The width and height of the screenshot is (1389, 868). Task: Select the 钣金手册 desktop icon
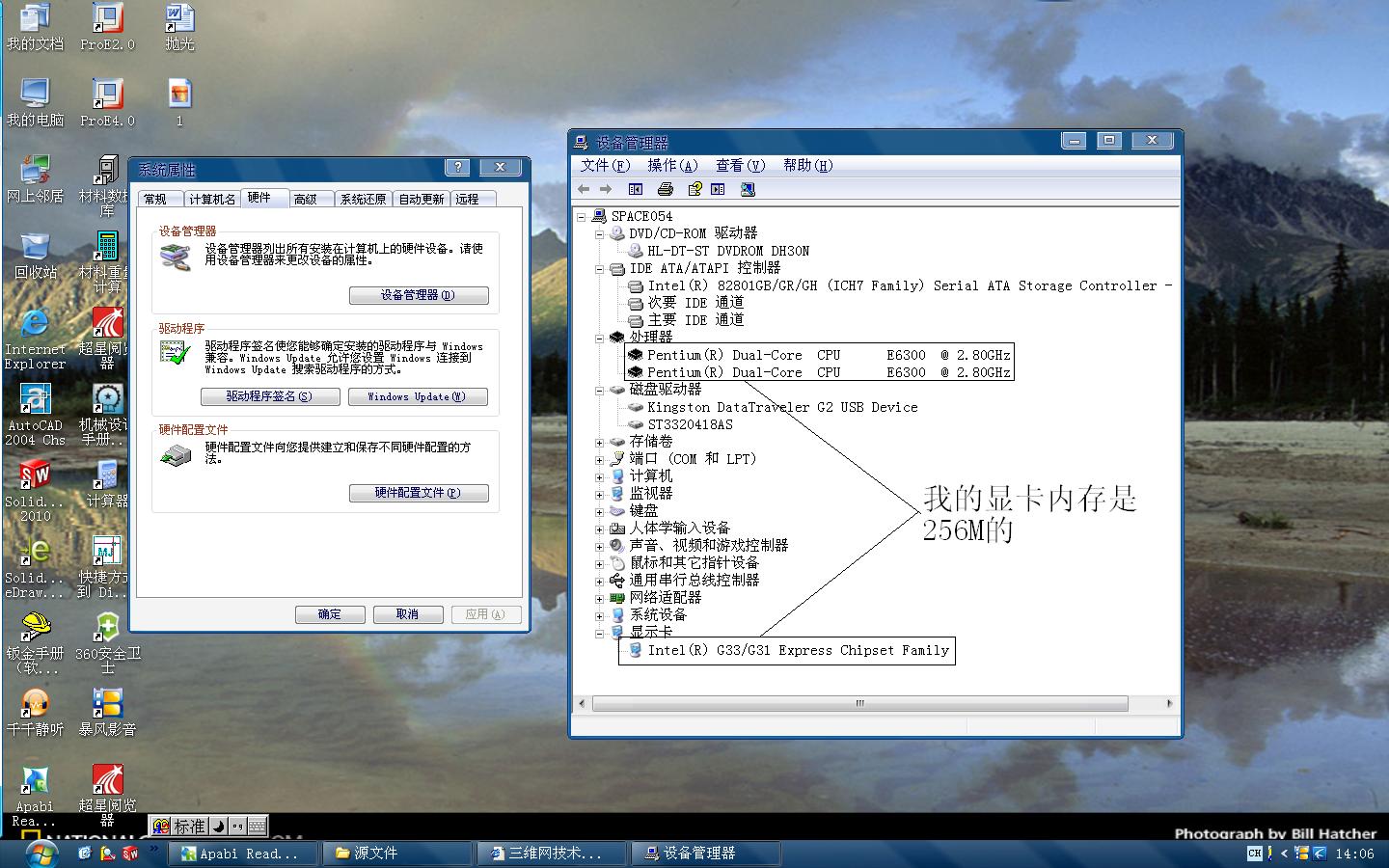35,643
